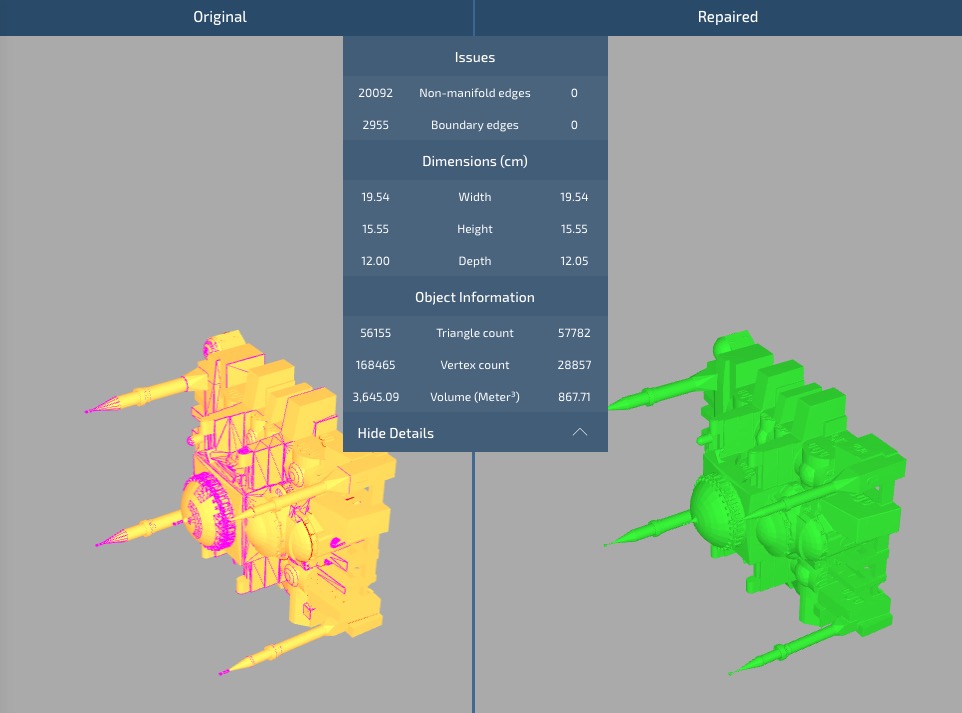This screenshot has width=962, height=713.
Task: Click the repaired Depth value 12.05
Action: coord(574,261)
